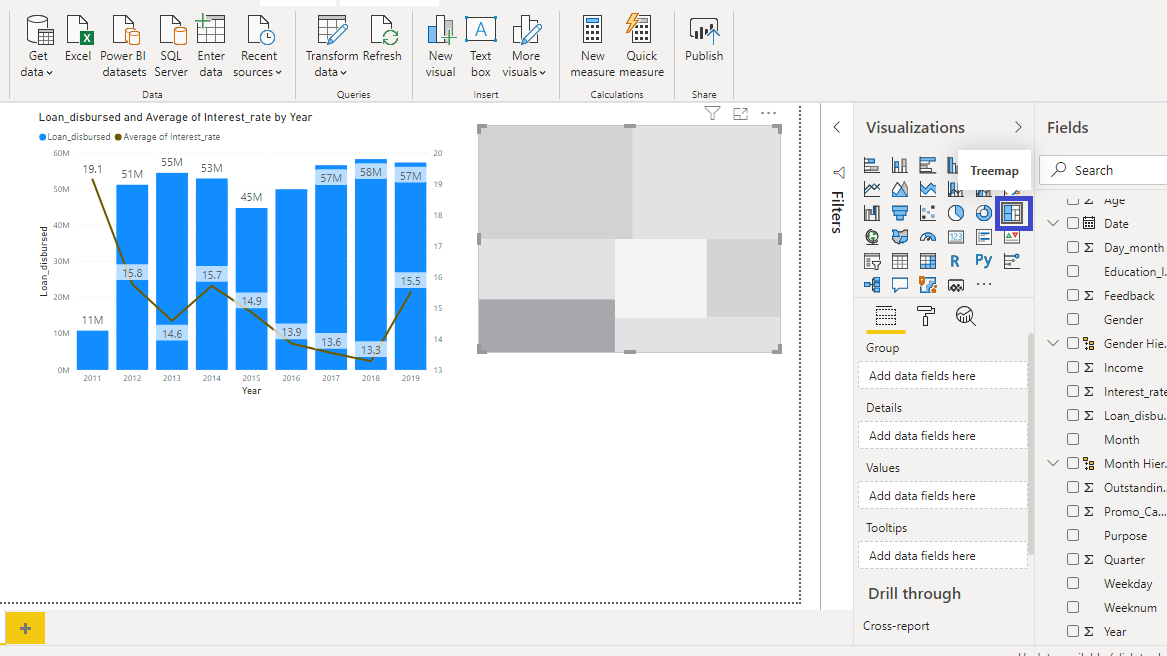Open the Transform data dropdown
1167x656 pixels.
tap(331, 47)
